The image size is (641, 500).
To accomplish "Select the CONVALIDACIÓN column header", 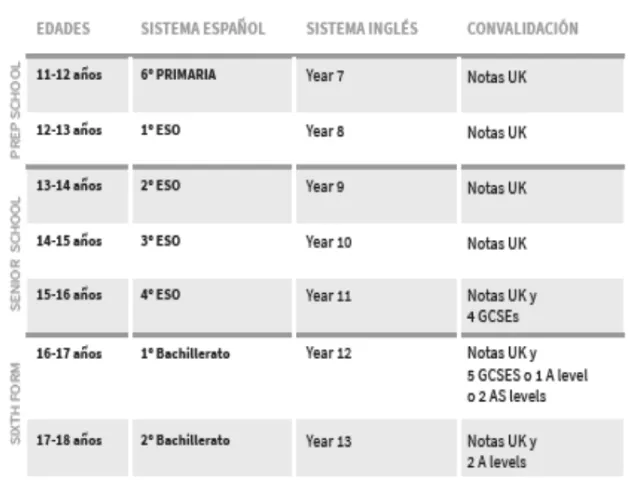I will click(522, 28).
